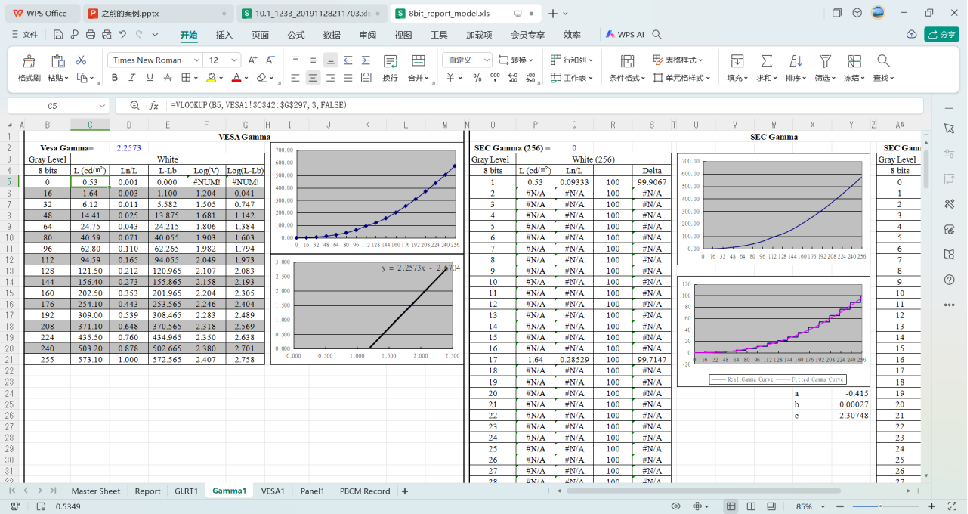Click the insert function fx icon
The height and width of the screenshot is (514, 968).
coord(154,106)
